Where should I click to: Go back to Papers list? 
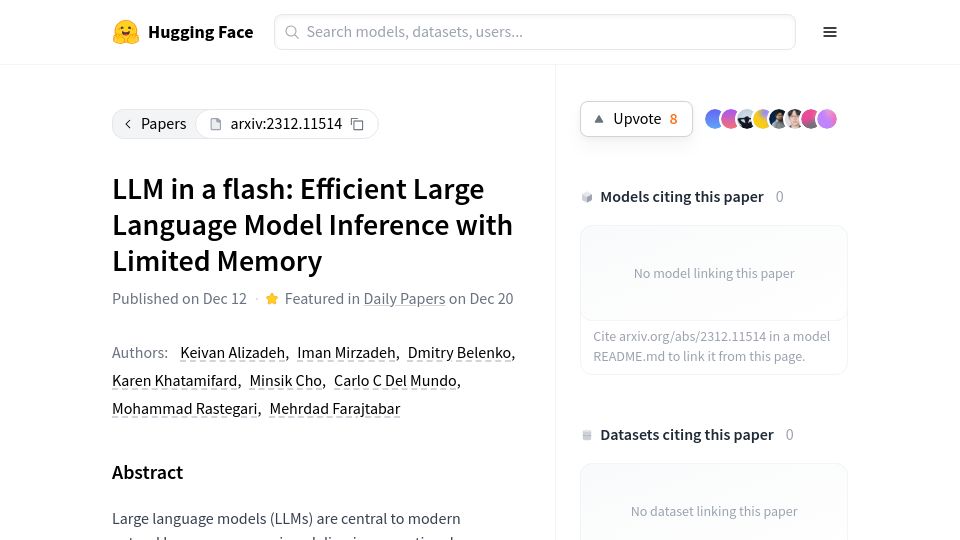pos(156,124)
